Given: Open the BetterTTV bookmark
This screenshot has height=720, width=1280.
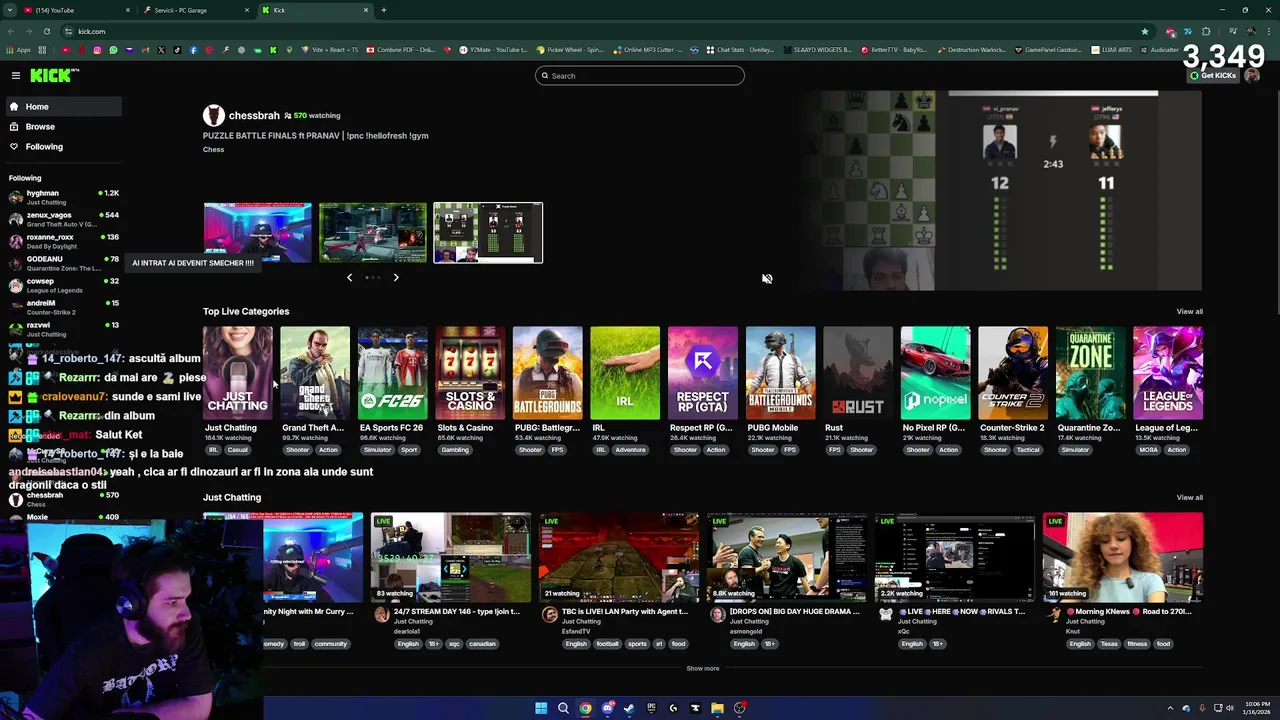Looking at the screenshot, I should 894,50.
